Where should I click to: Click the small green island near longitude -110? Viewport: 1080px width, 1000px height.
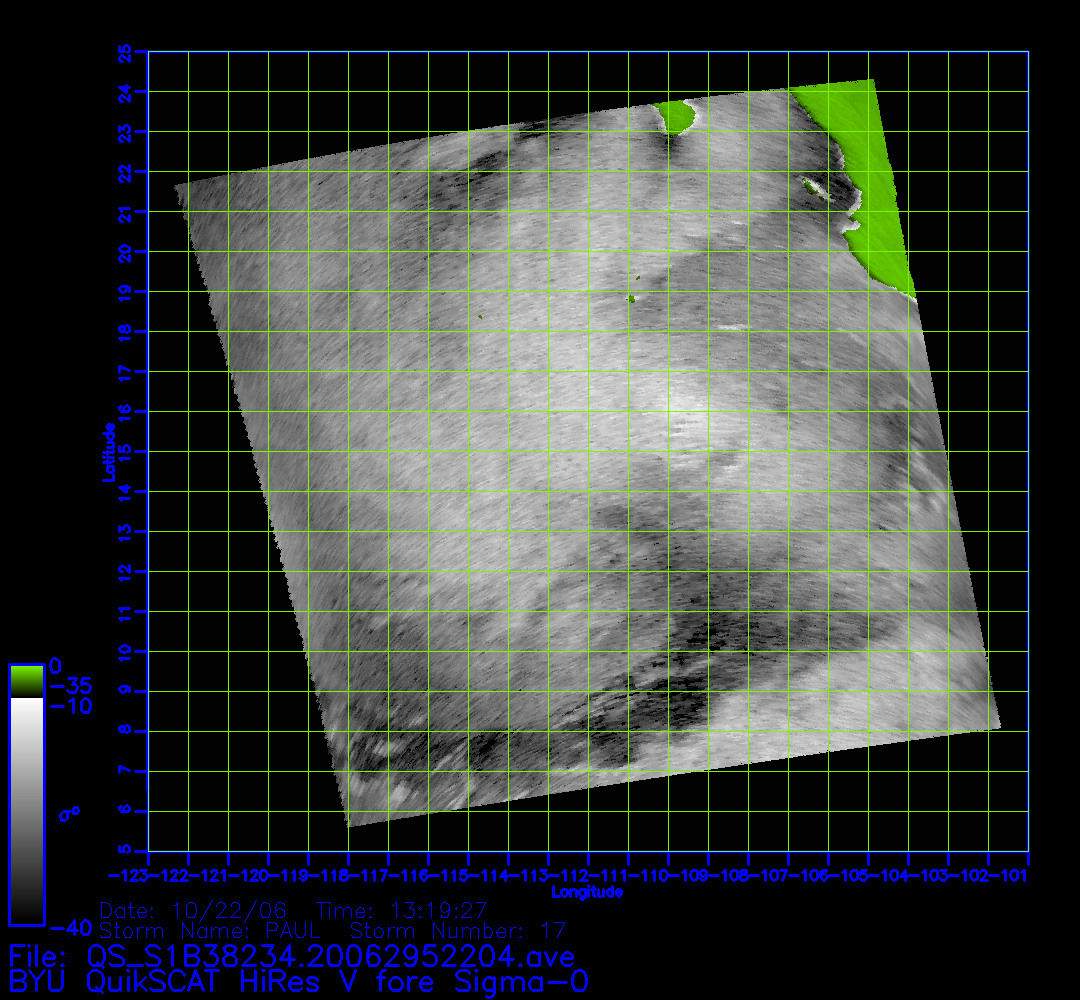pyautogui.click(x=631, y=298)
